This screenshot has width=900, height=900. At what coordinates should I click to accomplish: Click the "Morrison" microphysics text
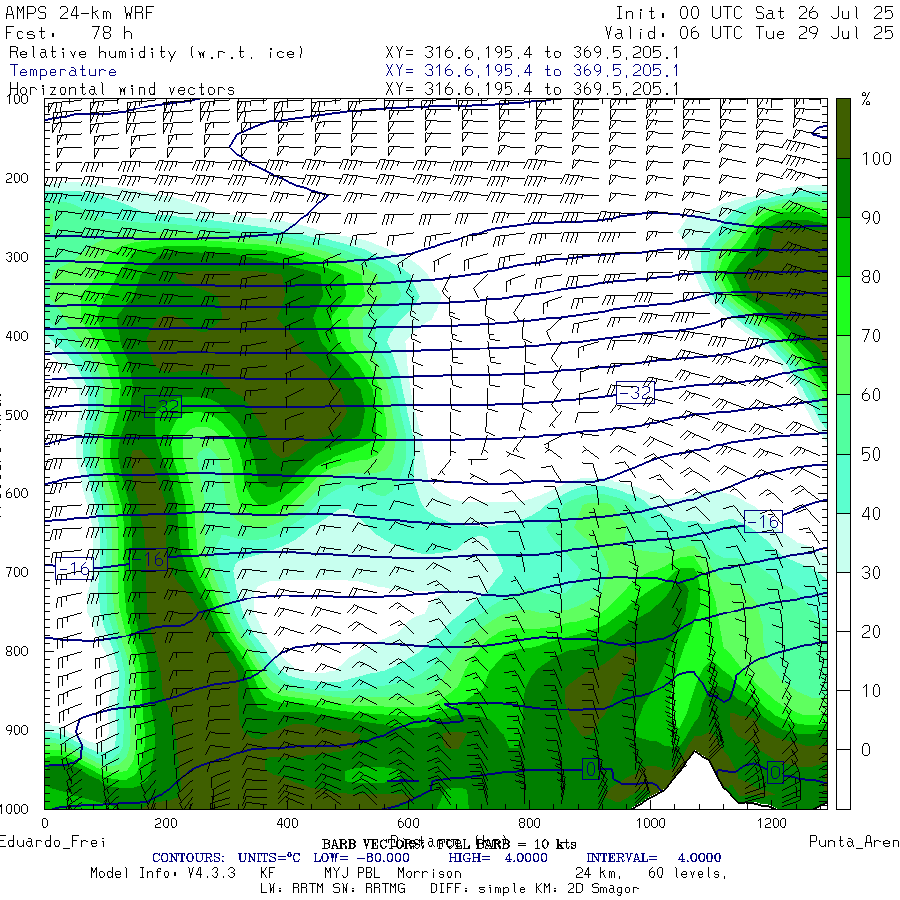tap(429, 873)
